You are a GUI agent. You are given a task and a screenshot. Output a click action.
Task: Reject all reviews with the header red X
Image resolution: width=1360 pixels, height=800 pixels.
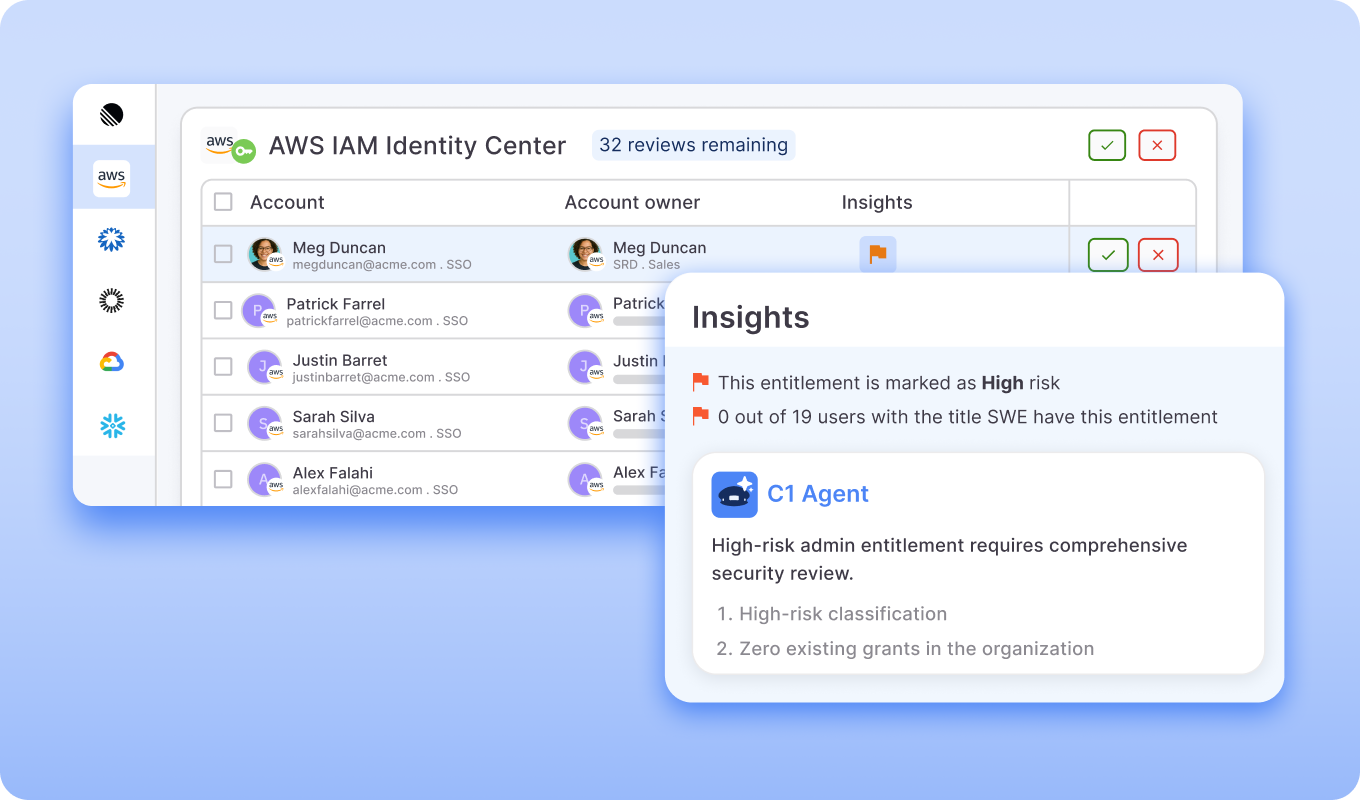[x=1157, y=145]
